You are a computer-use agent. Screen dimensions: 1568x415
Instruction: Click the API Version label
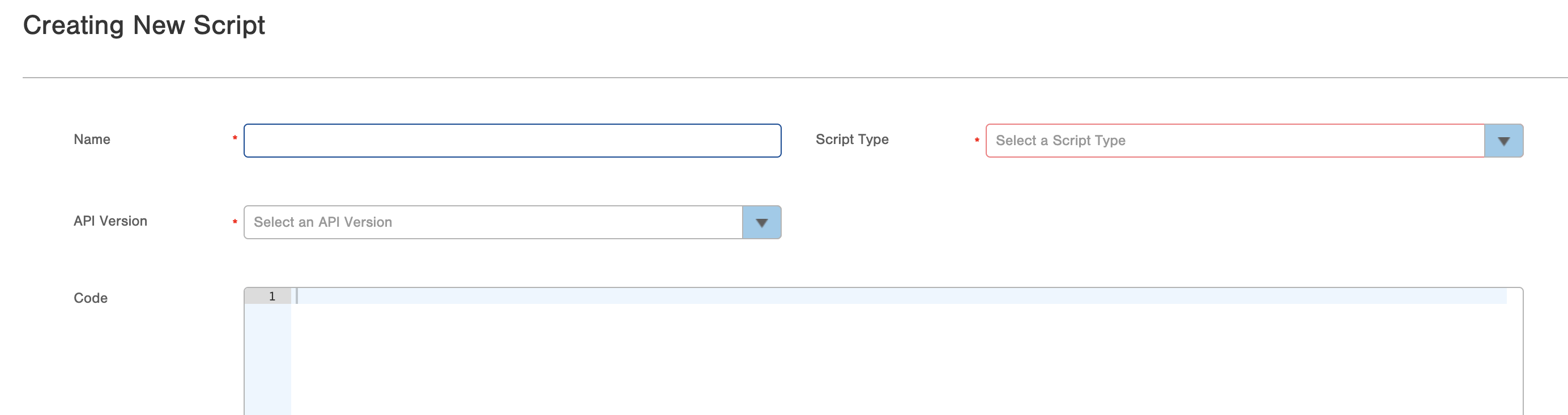click(x=110, y=221)
